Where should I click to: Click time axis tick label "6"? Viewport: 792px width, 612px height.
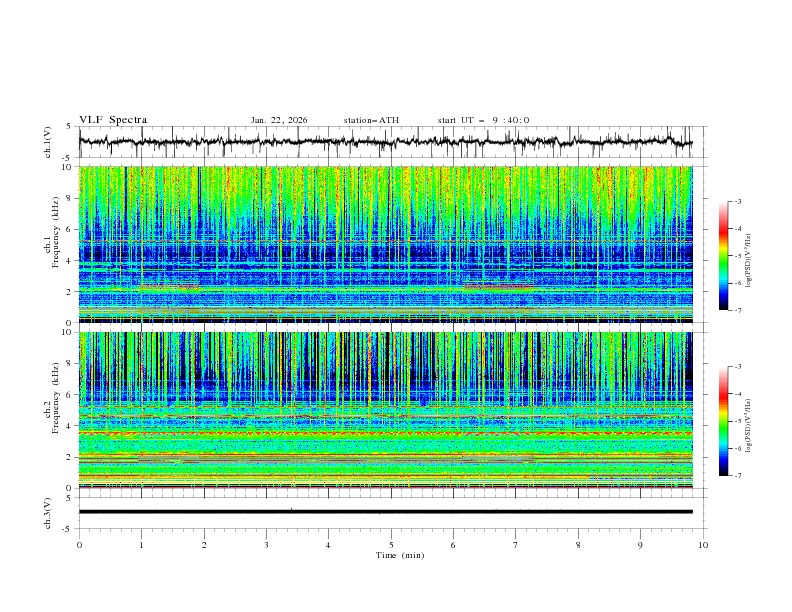click(x=453, y=545)
